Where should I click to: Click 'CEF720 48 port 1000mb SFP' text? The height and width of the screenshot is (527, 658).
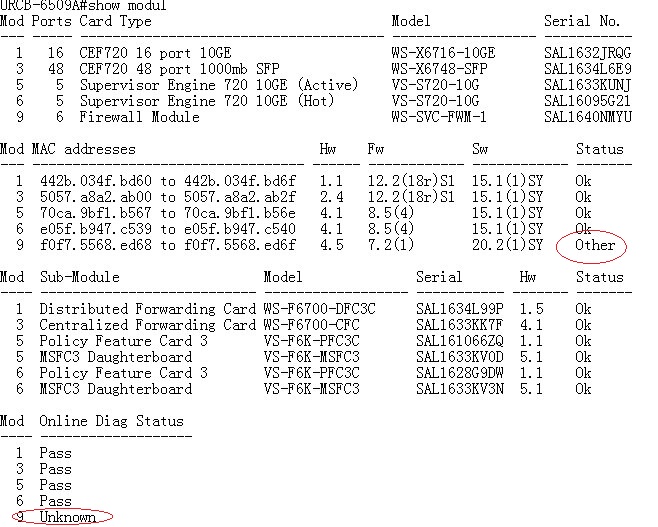coord(180,69)
